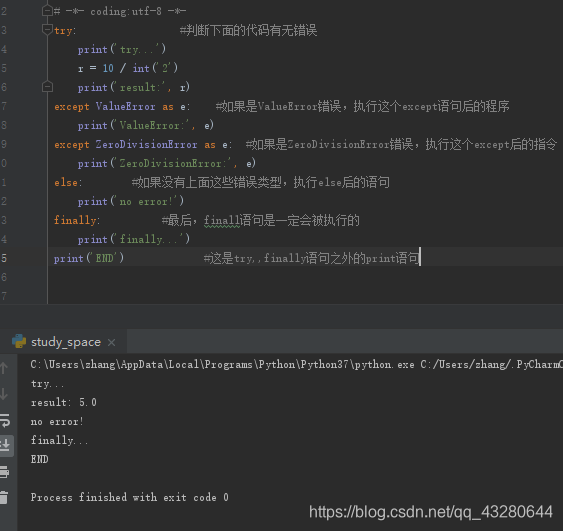Click the print('ValueError:', e) statement
Screen dimensions: 563x531
point(145,125)
